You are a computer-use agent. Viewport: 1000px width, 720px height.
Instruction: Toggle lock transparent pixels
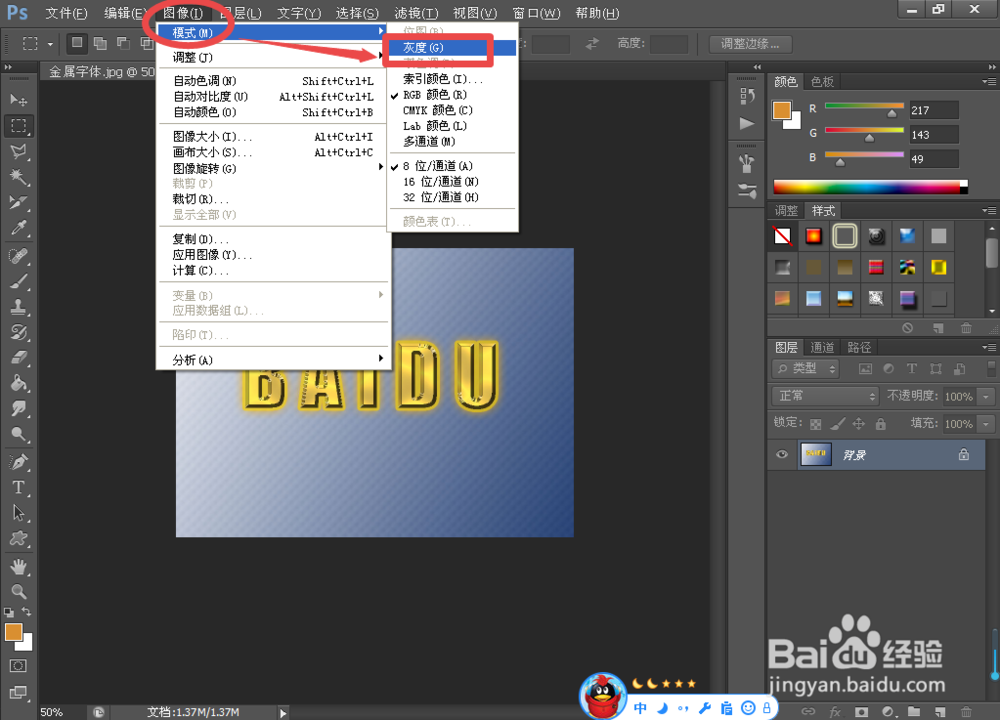coord(816,423)
